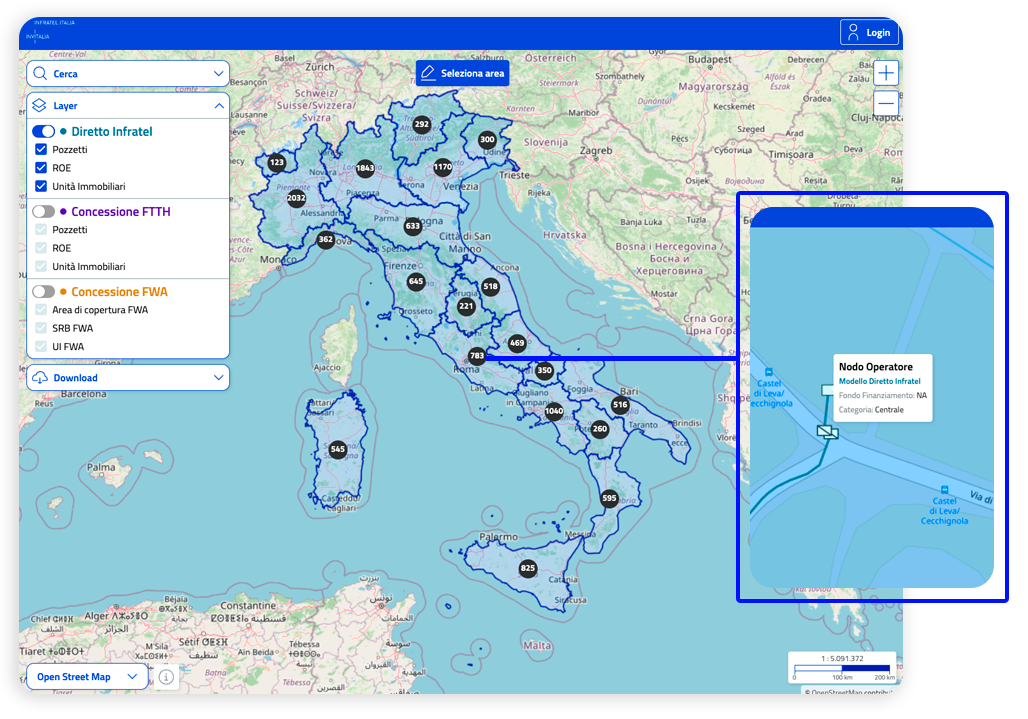Click the Nodo Operatore node icon
The height and width of the screenshot is (719, 1028).
827,431
